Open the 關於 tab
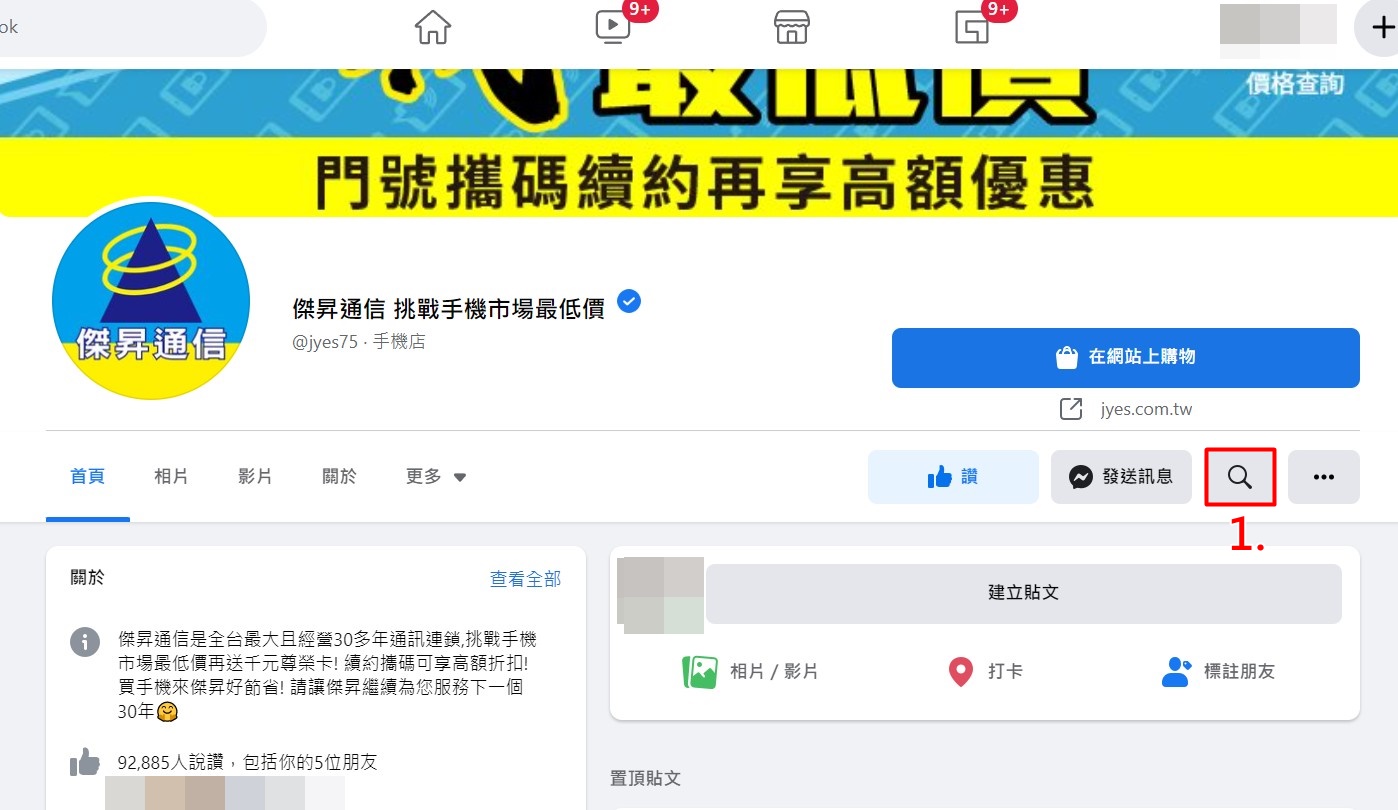 coord(339,477)
